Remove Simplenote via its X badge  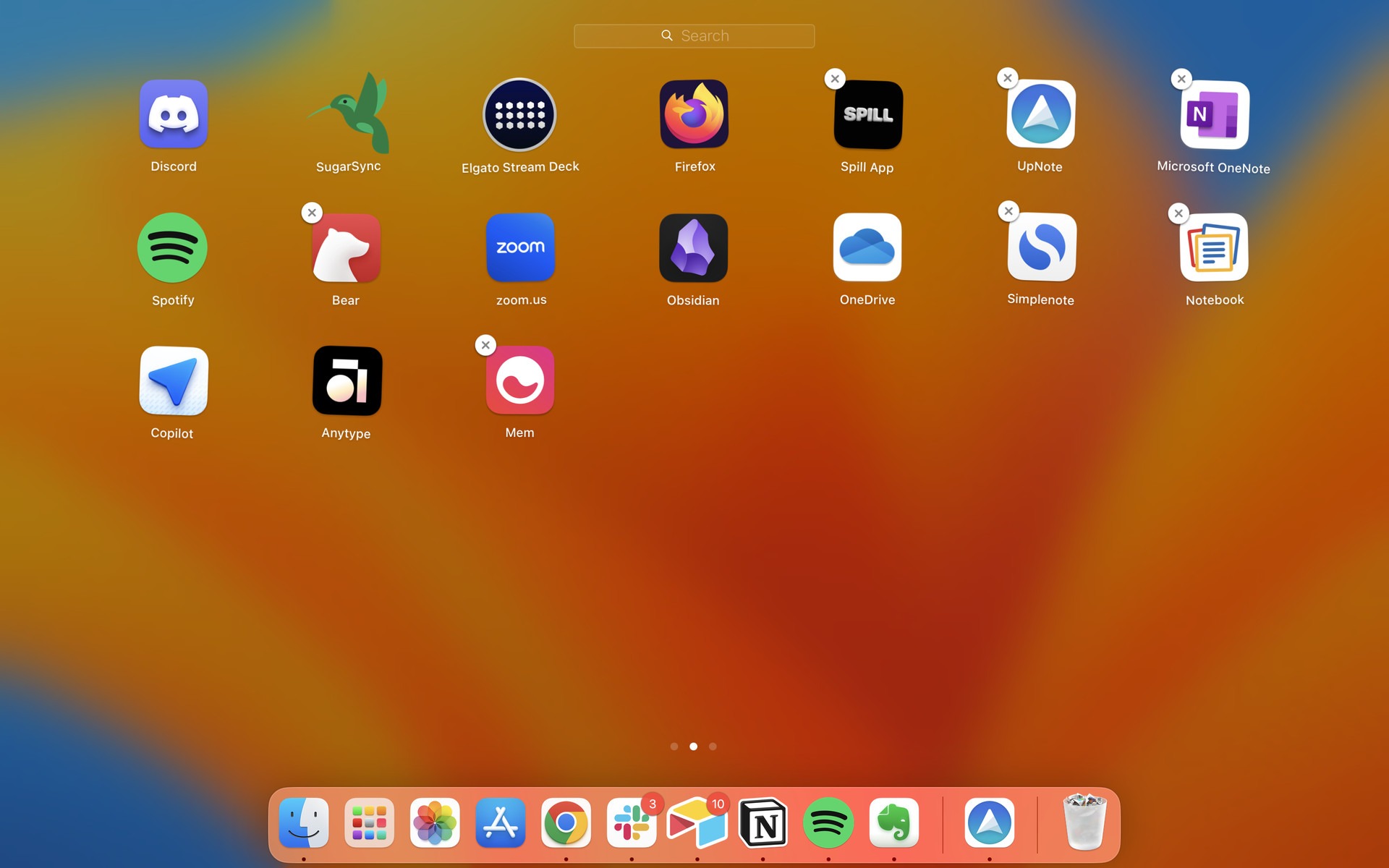tap(1008, 211)
